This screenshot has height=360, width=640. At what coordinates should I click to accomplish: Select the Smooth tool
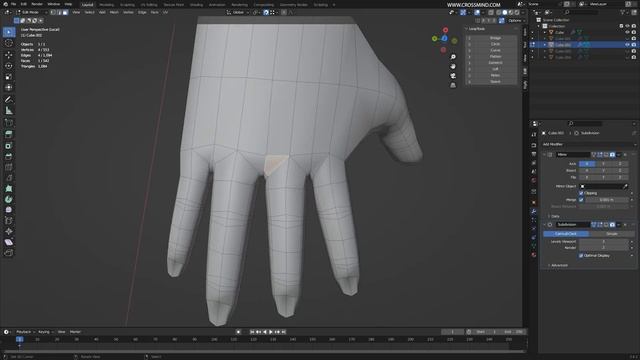coord(9,210)
